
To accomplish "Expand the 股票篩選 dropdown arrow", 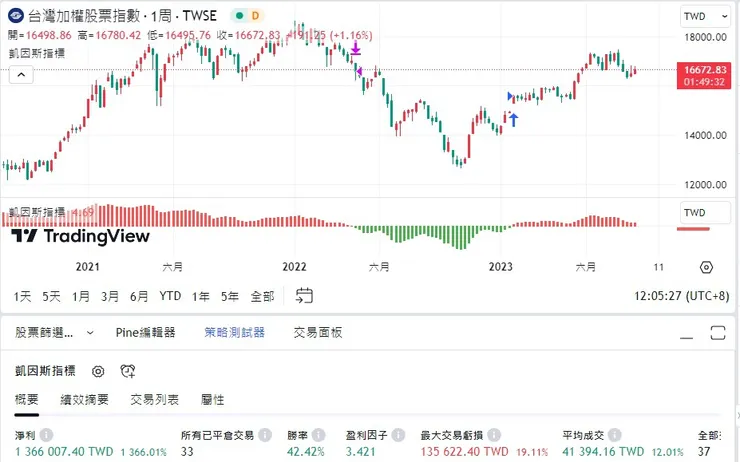I will tap(90, 333).
